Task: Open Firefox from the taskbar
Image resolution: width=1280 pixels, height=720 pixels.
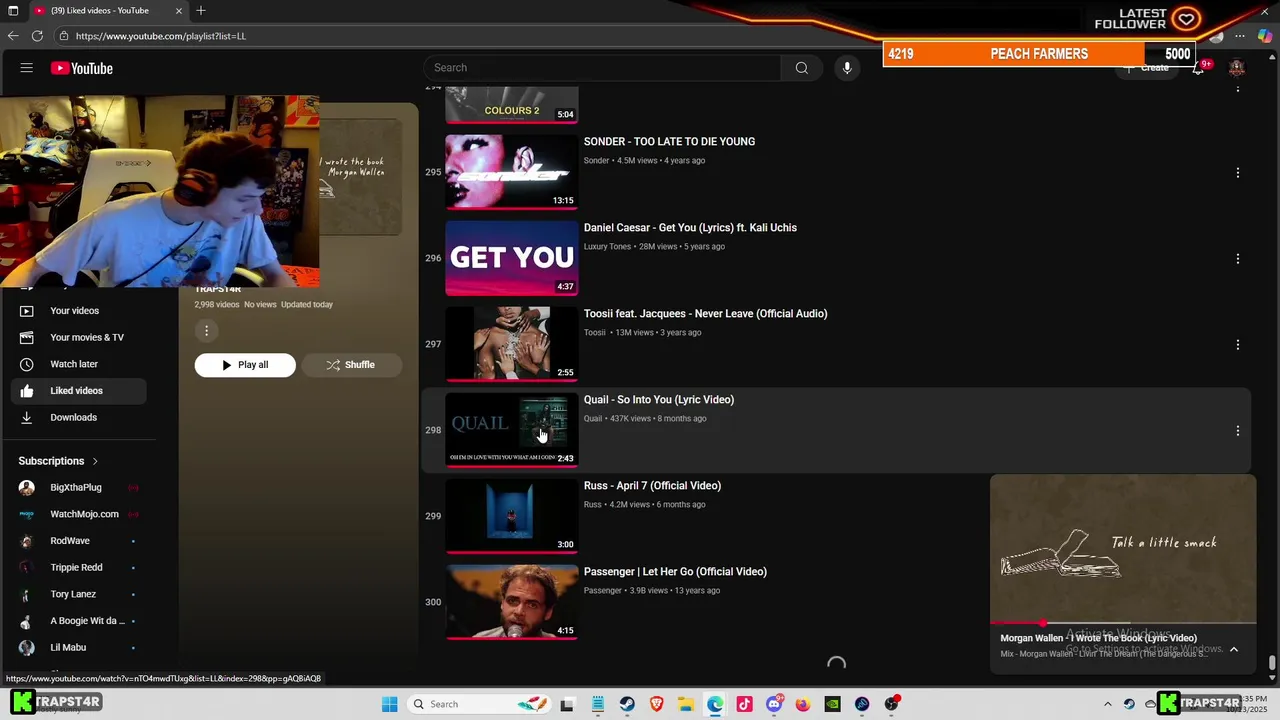Action: coord(803,704)
